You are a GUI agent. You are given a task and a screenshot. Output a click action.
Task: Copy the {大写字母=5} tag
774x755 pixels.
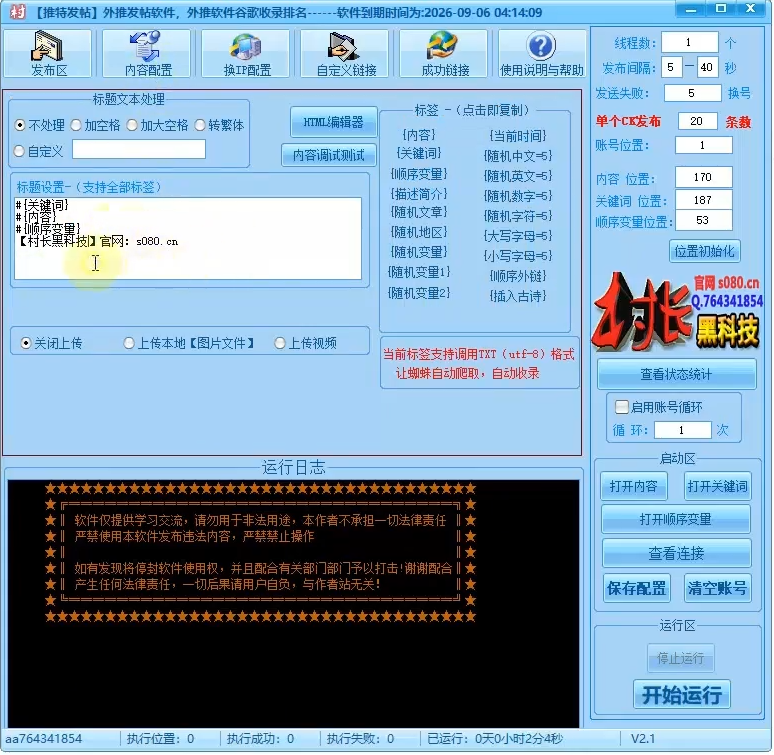[x=518, y=236]
